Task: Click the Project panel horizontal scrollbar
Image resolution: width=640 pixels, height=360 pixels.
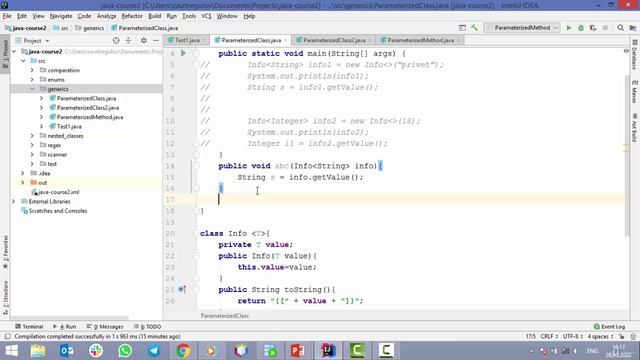Action: tap(70, 318)
